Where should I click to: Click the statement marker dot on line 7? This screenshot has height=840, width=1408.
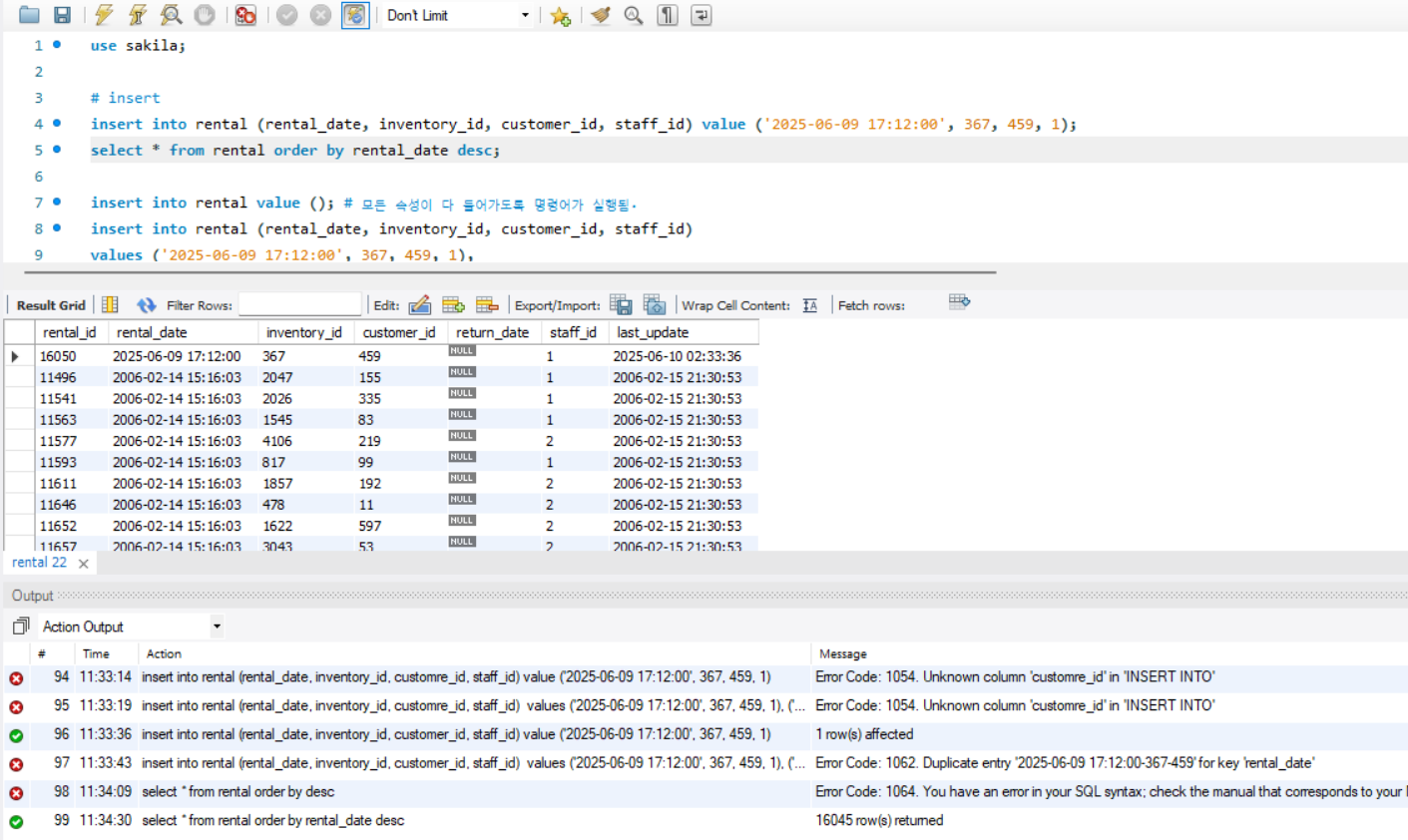tap(57, 202)
